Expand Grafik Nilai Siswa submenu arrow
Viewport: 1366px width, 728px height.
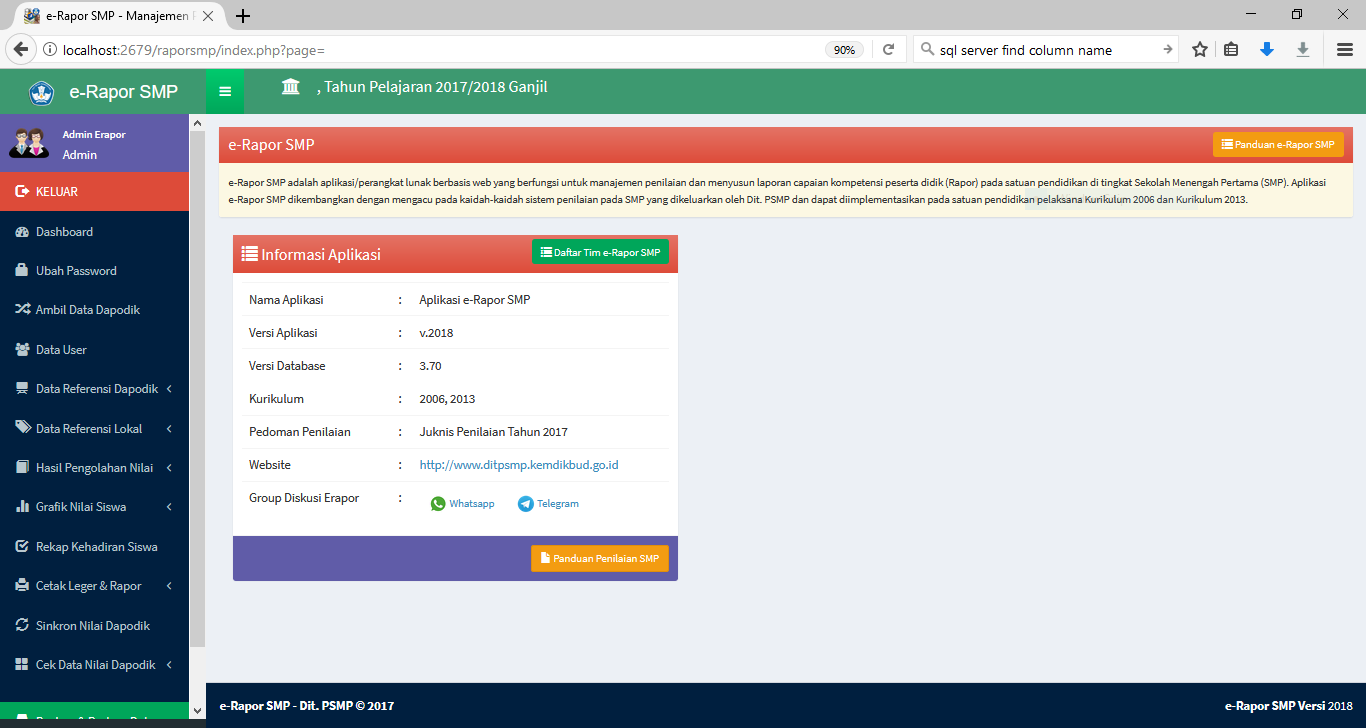tap(169, 507)
